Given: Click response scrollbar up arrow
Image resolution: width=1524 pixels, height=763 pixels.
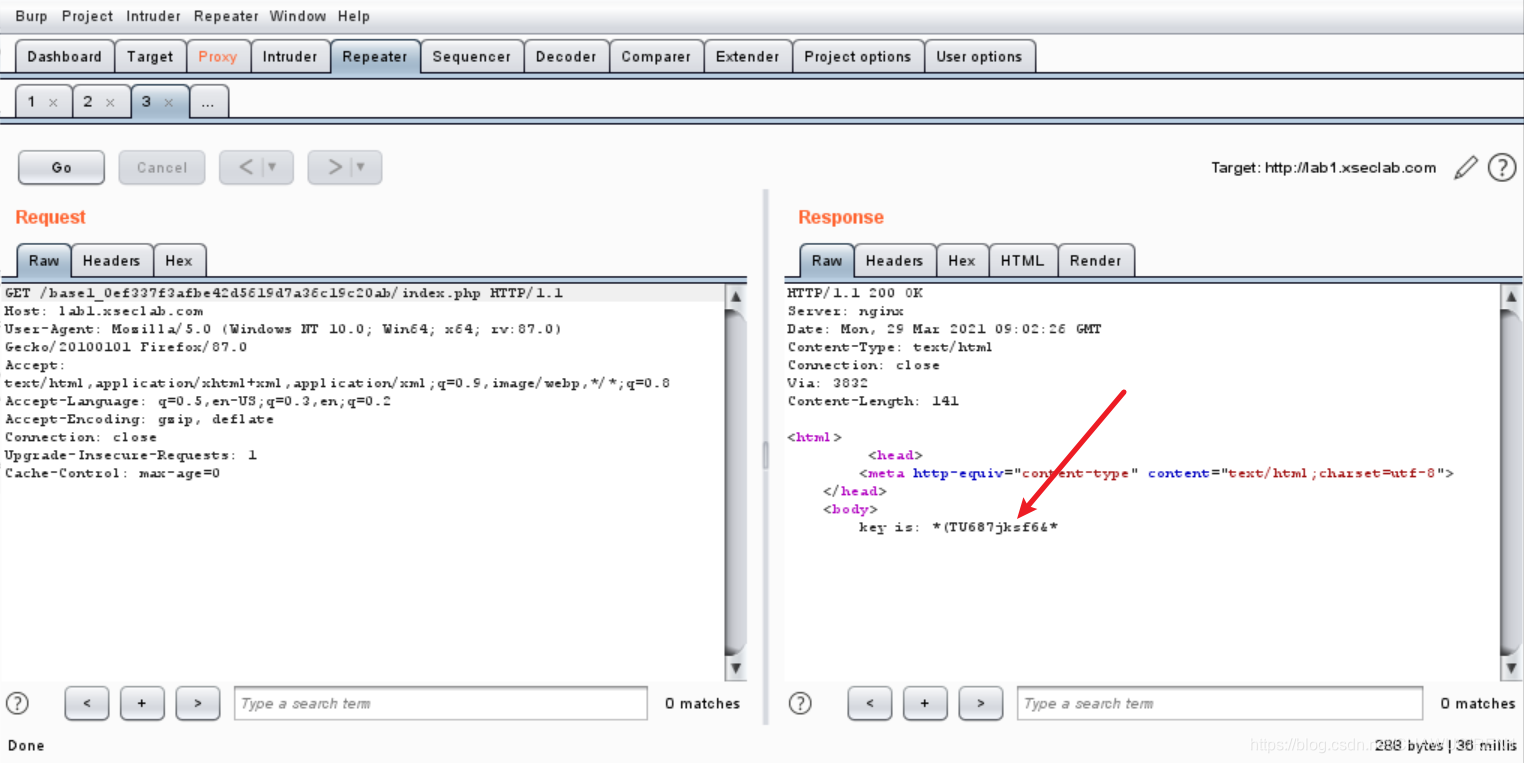Looking at the screenshot, I should pos(1511,296).
